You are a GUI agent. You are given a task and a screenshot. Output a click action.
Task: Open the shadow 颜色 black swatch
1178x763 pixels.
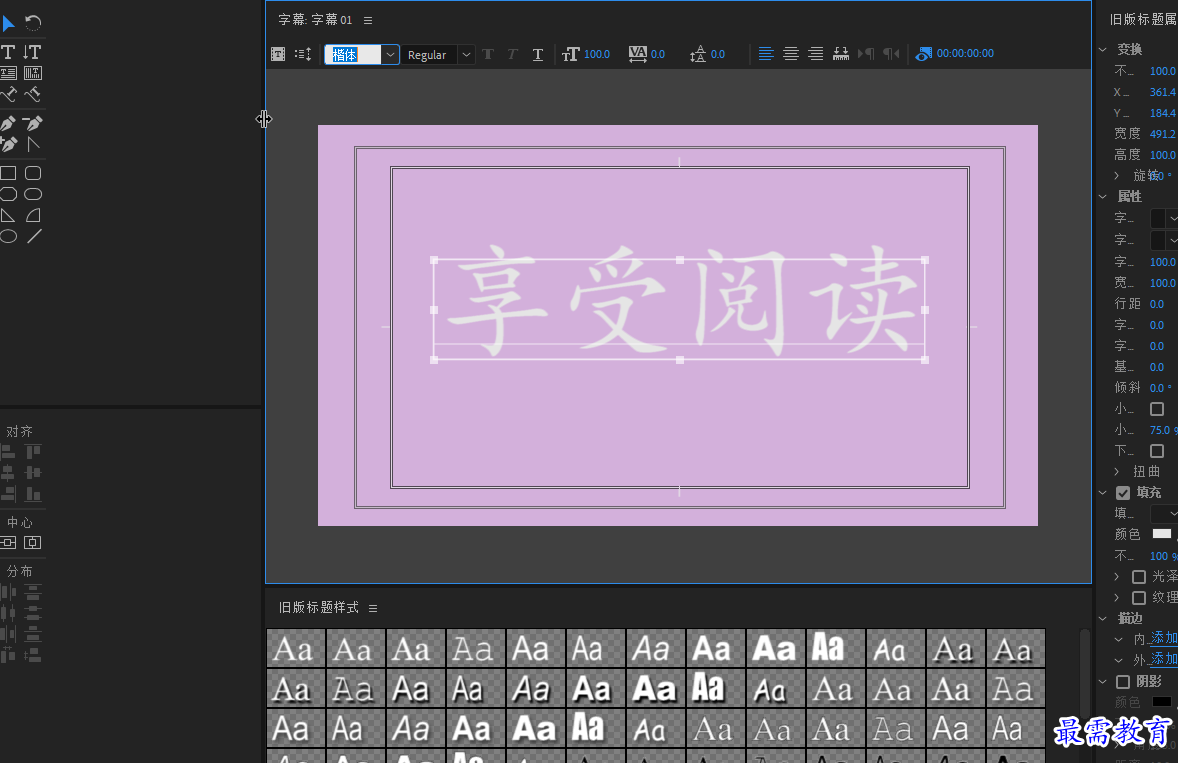tap(1161, 702)
